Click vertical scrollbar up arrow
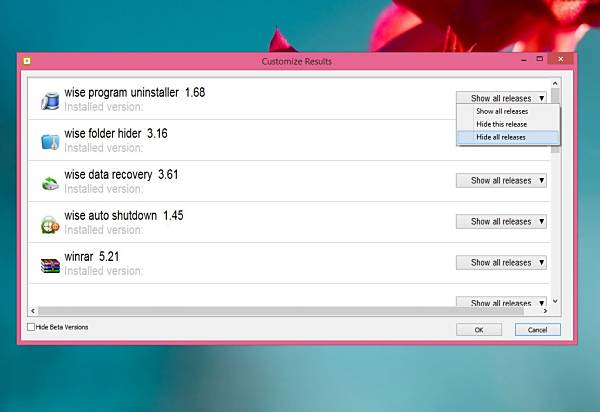The image size is (600, 412). tap(555, 83)
